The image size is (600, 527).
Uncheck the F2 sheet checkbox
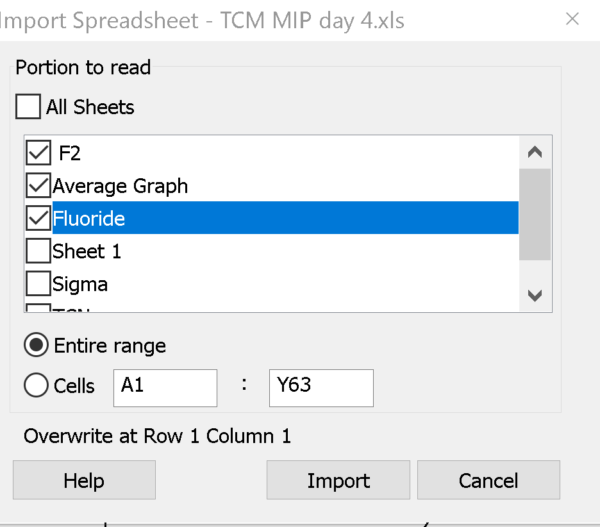coord(38,153)
